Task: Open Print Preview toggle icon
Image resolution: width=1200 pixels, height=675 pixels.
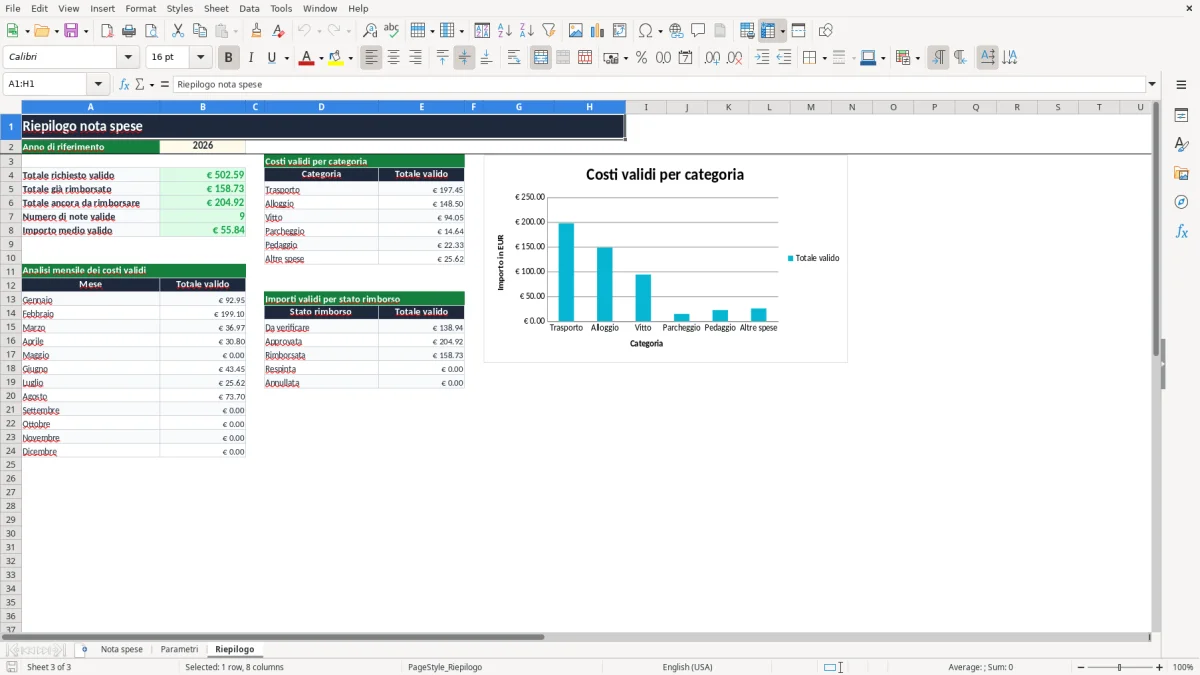Action: point(151,31)
